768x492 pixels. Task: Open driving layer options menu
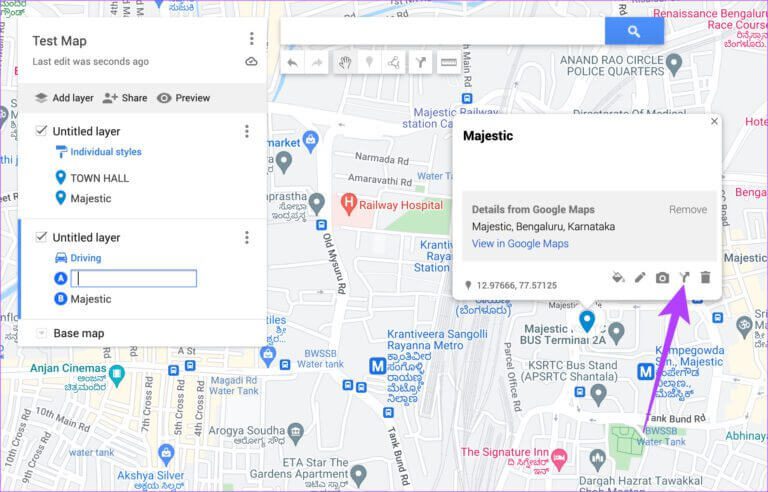(247, 238)
